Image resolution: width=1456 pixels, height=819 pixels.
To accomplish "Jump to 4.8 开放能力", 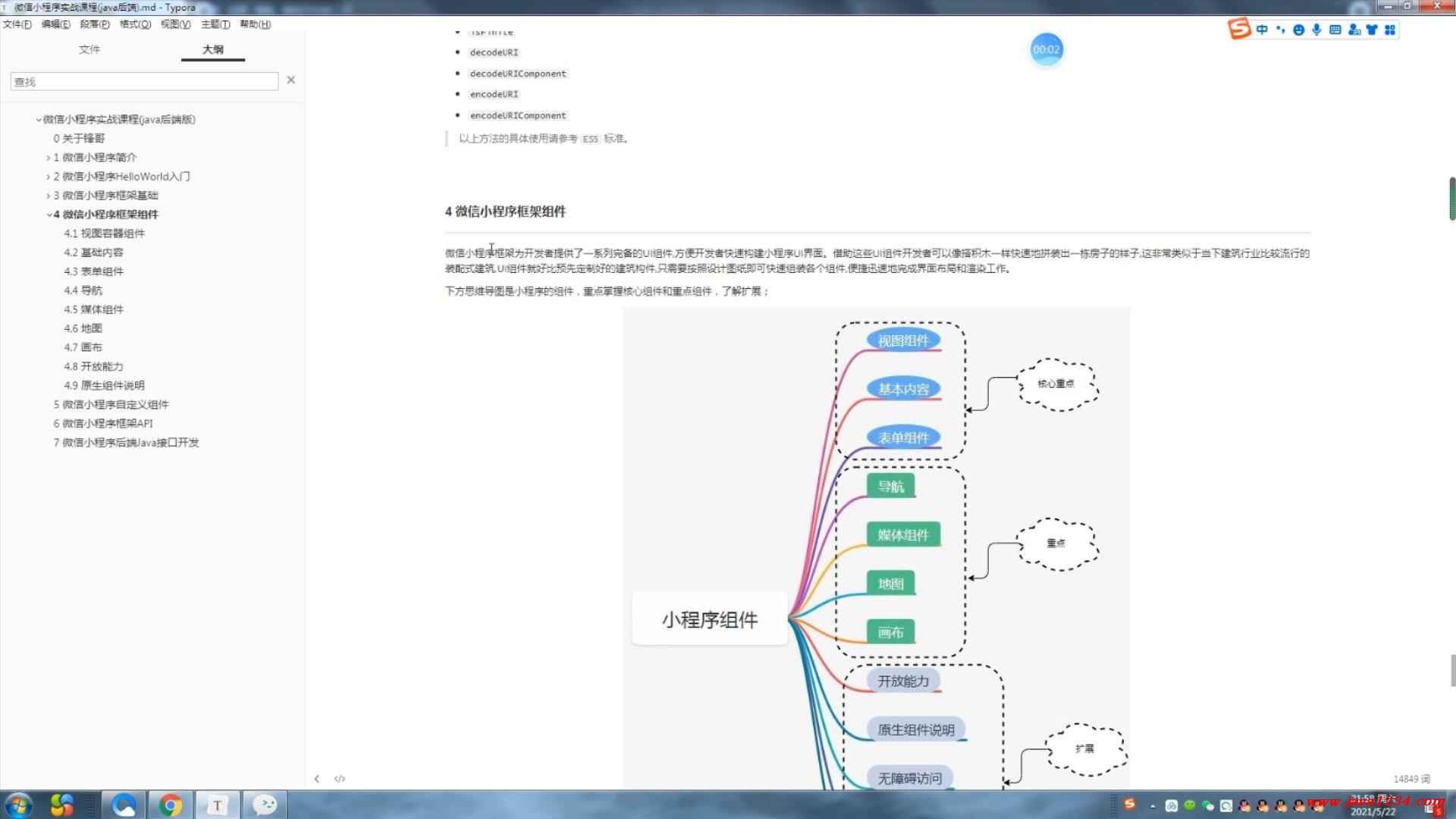I will (93, 366).
